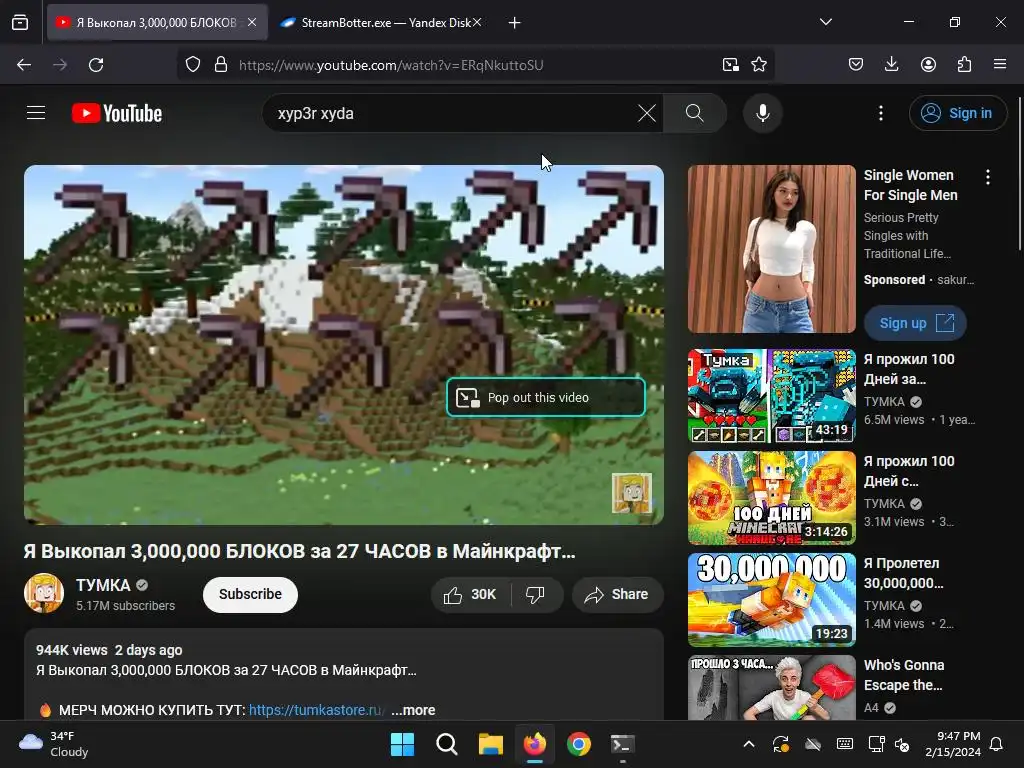Bookmark page with star icon
Screen dimensions: 1024x768
759,65
